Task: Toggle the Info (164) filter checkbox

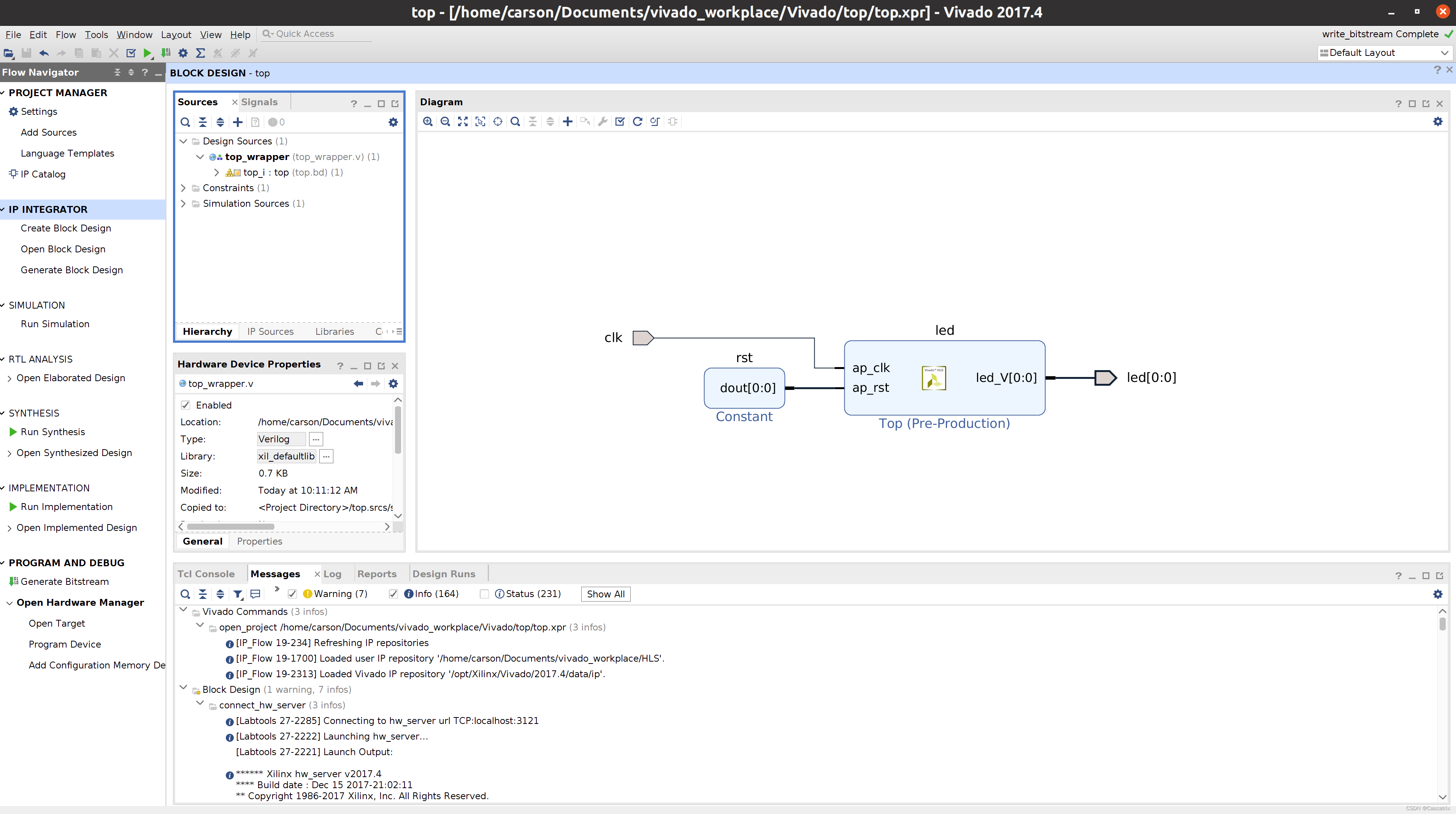Action: [393, 594]
